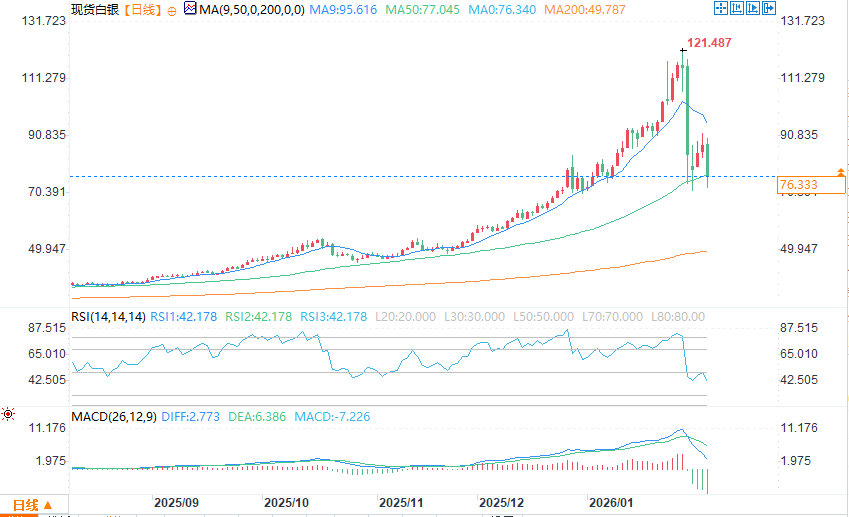Click the 121.487 high price label
Viewport: 849px width, 517px height.
coord(709,43)
